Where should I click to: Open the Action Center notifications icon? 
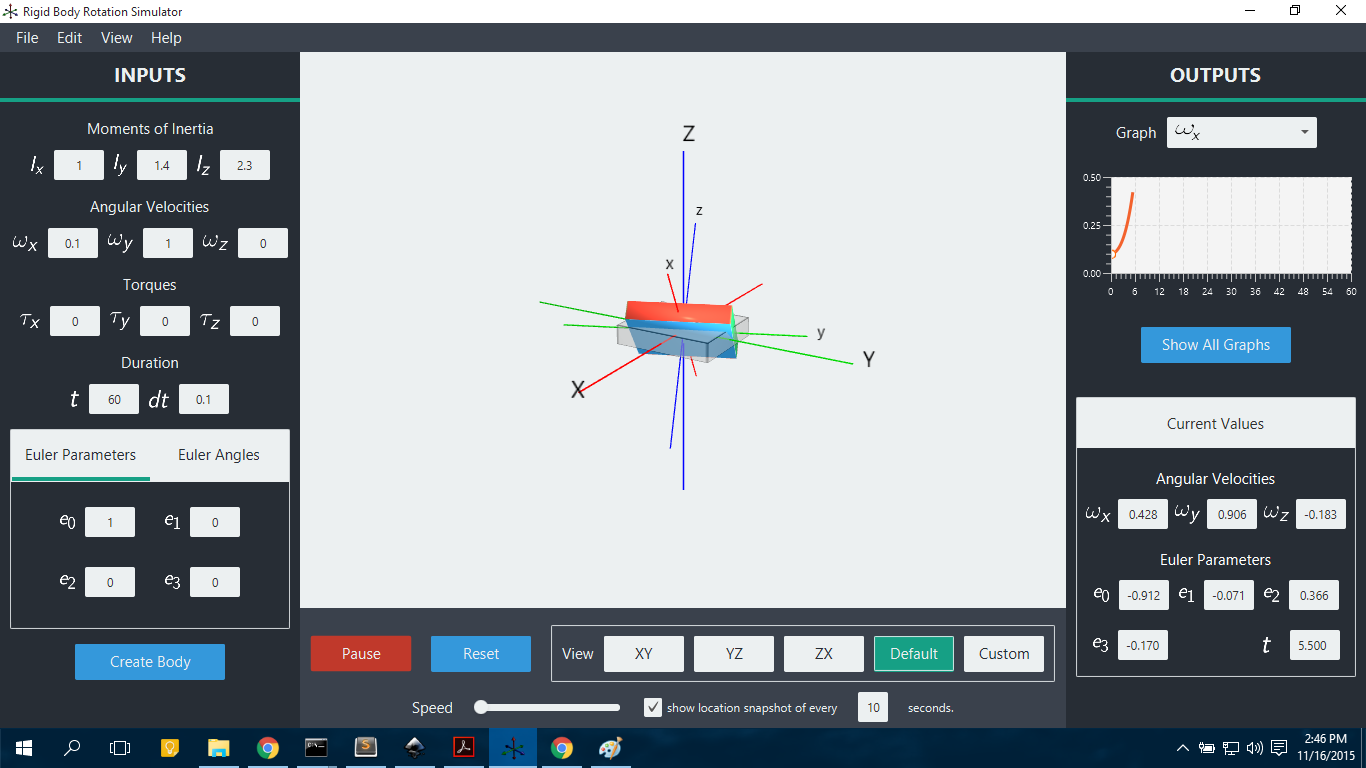1279,747
